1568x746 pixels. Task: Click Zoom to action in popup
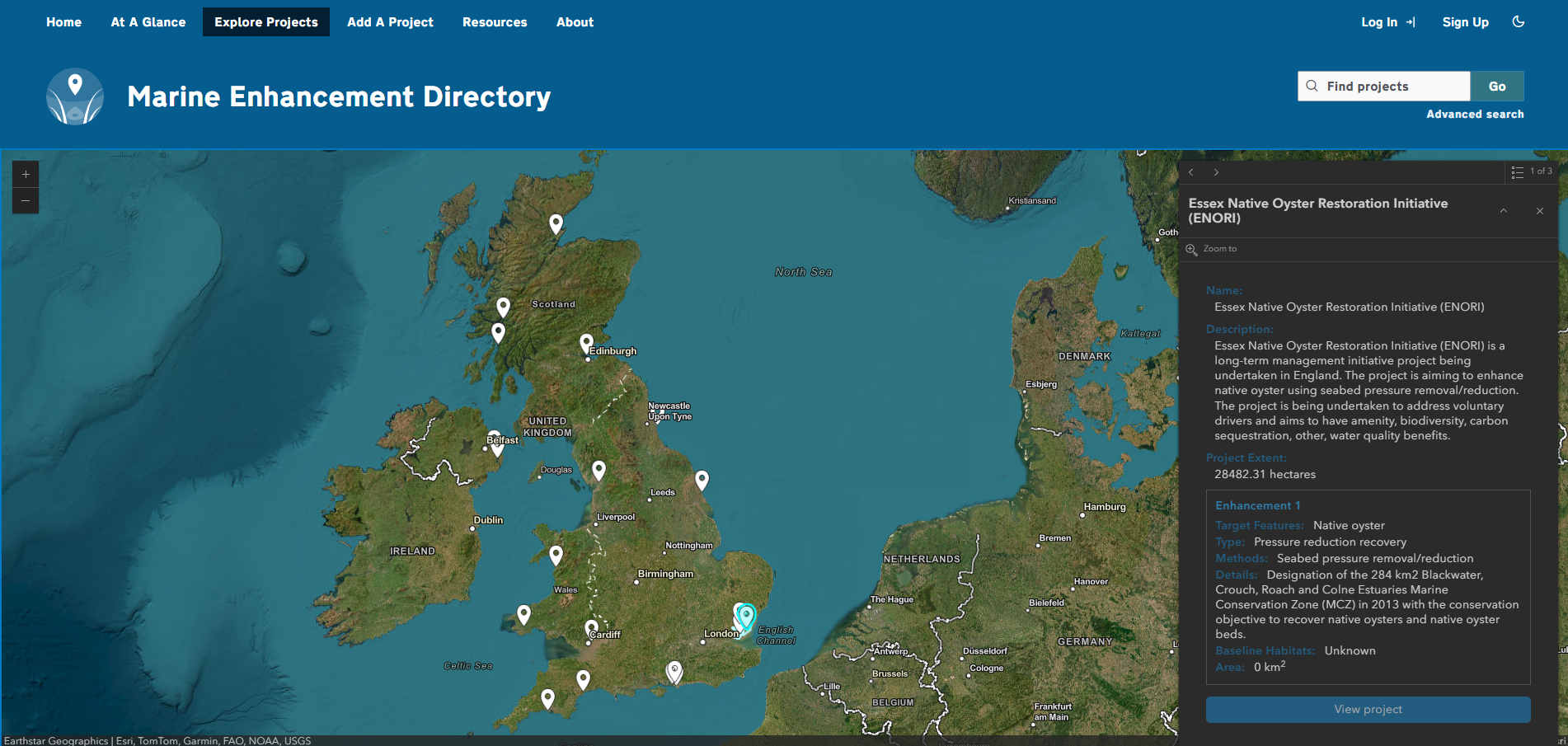coord(1212,249)
